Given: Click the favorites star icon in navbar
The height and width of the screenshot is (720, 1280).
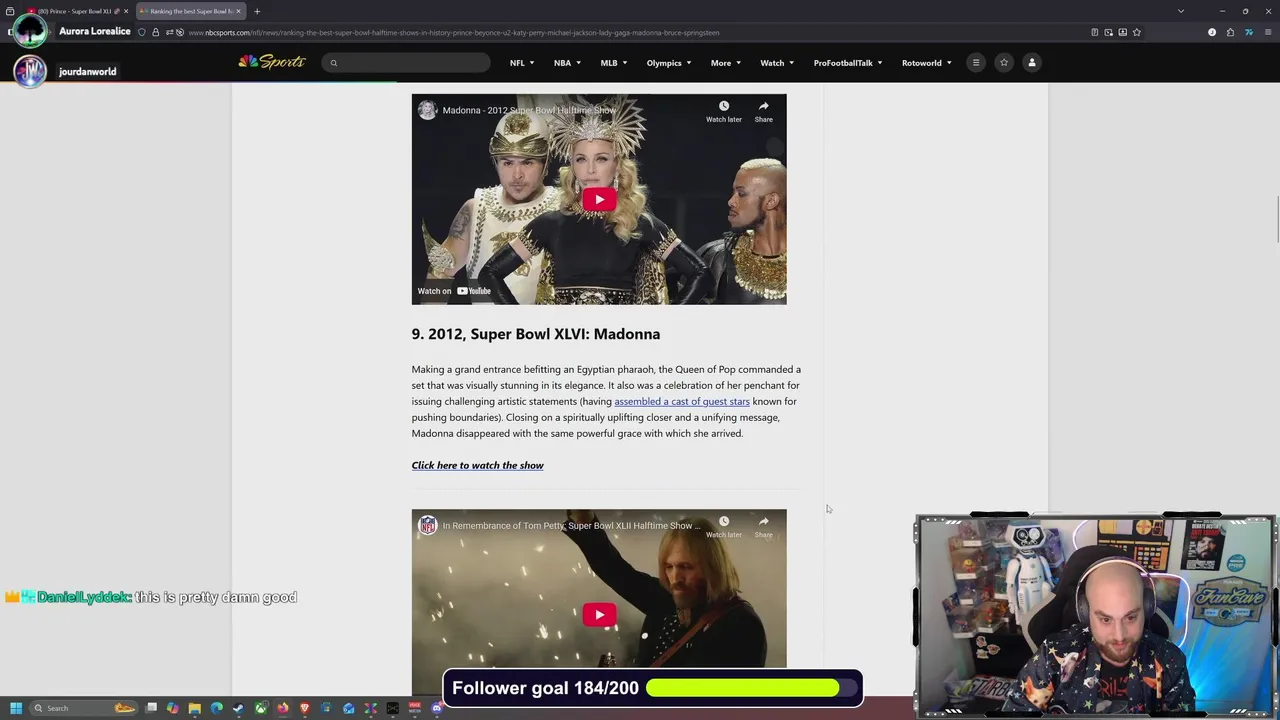Looking at the screenshot, I should coord(1004,63).
